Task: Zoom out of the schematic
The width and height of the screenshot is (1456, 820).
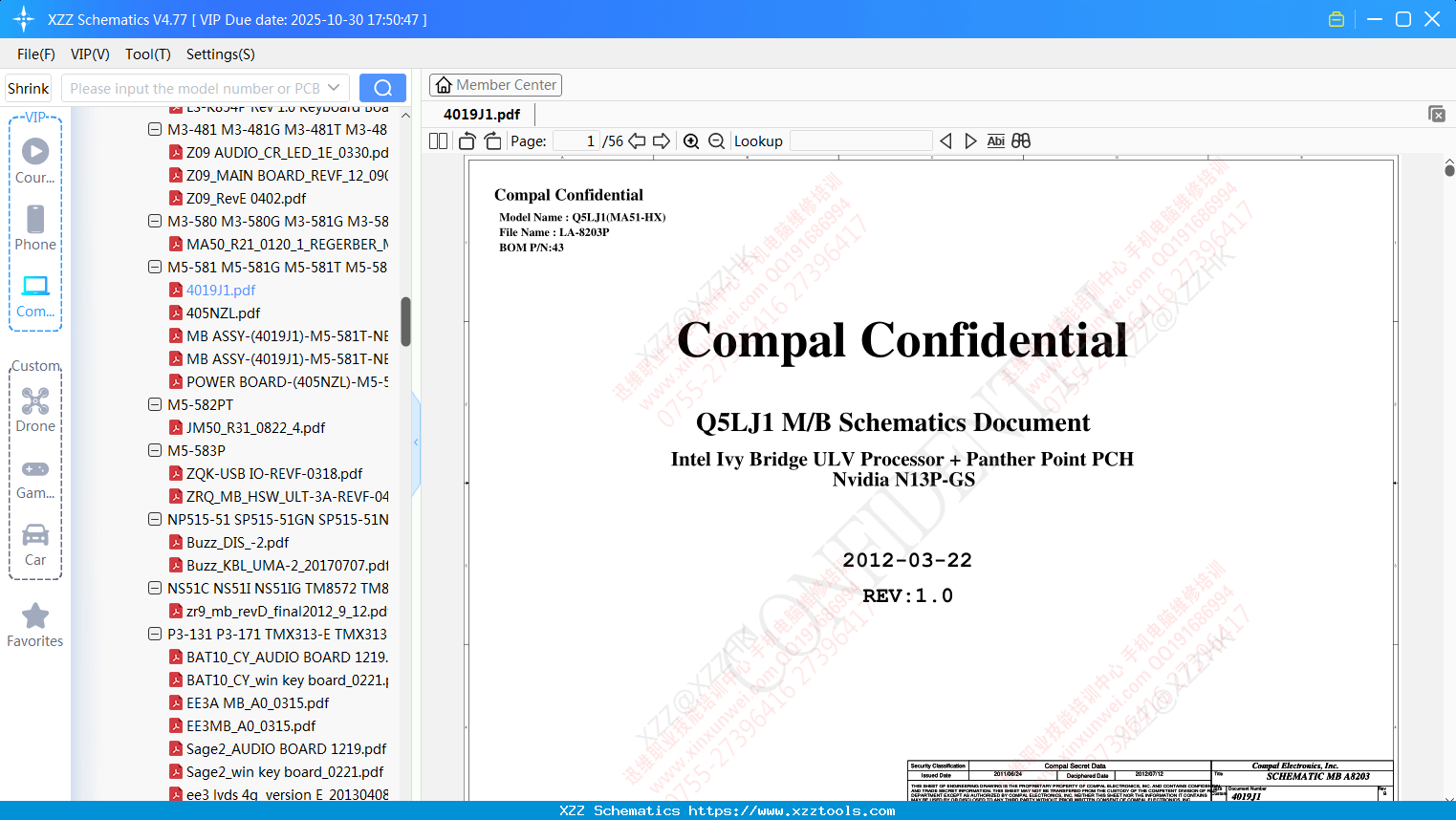Action: 716,141
